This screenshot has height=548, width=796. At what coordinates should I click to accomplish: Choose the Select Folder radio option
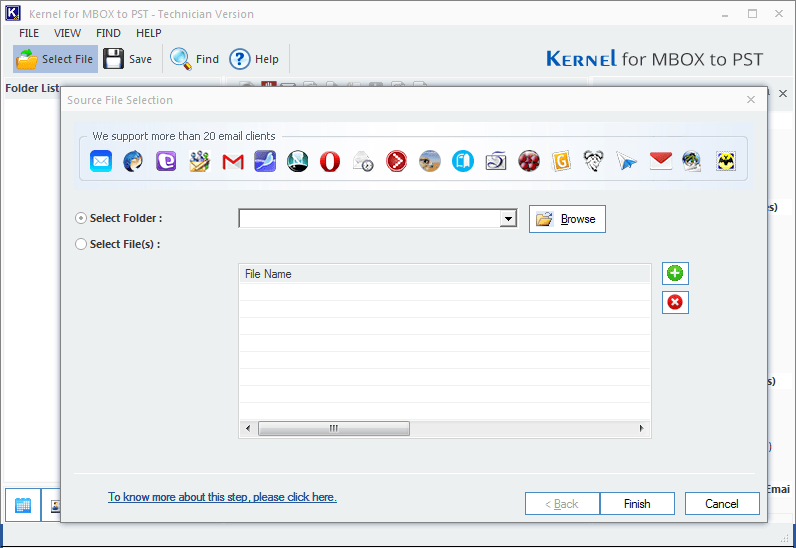[81, 218]
